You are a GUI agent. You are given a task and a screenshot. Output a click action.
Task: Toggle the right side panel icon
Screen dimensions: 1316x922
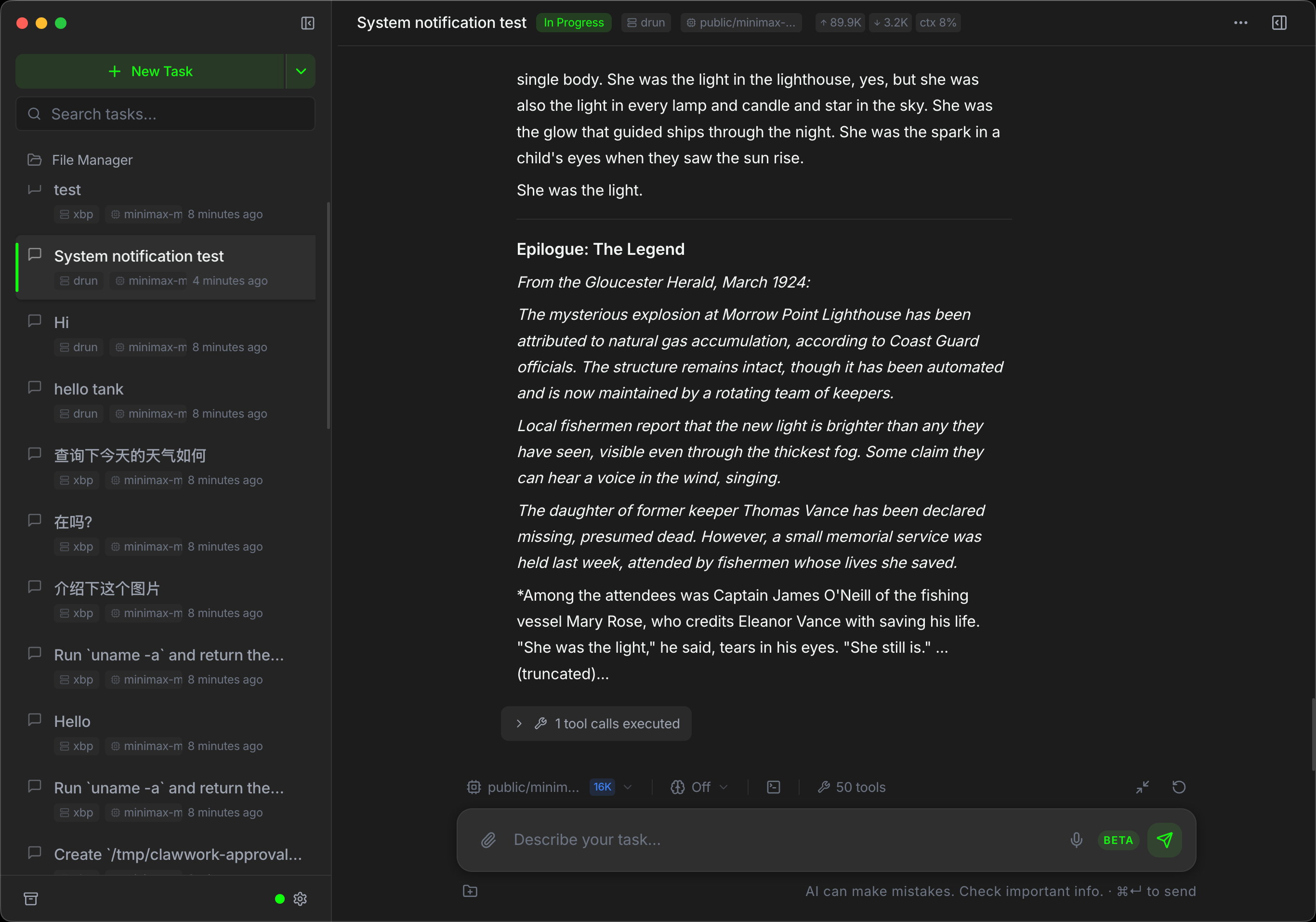pyautogui.click(x=1279, y=23)
